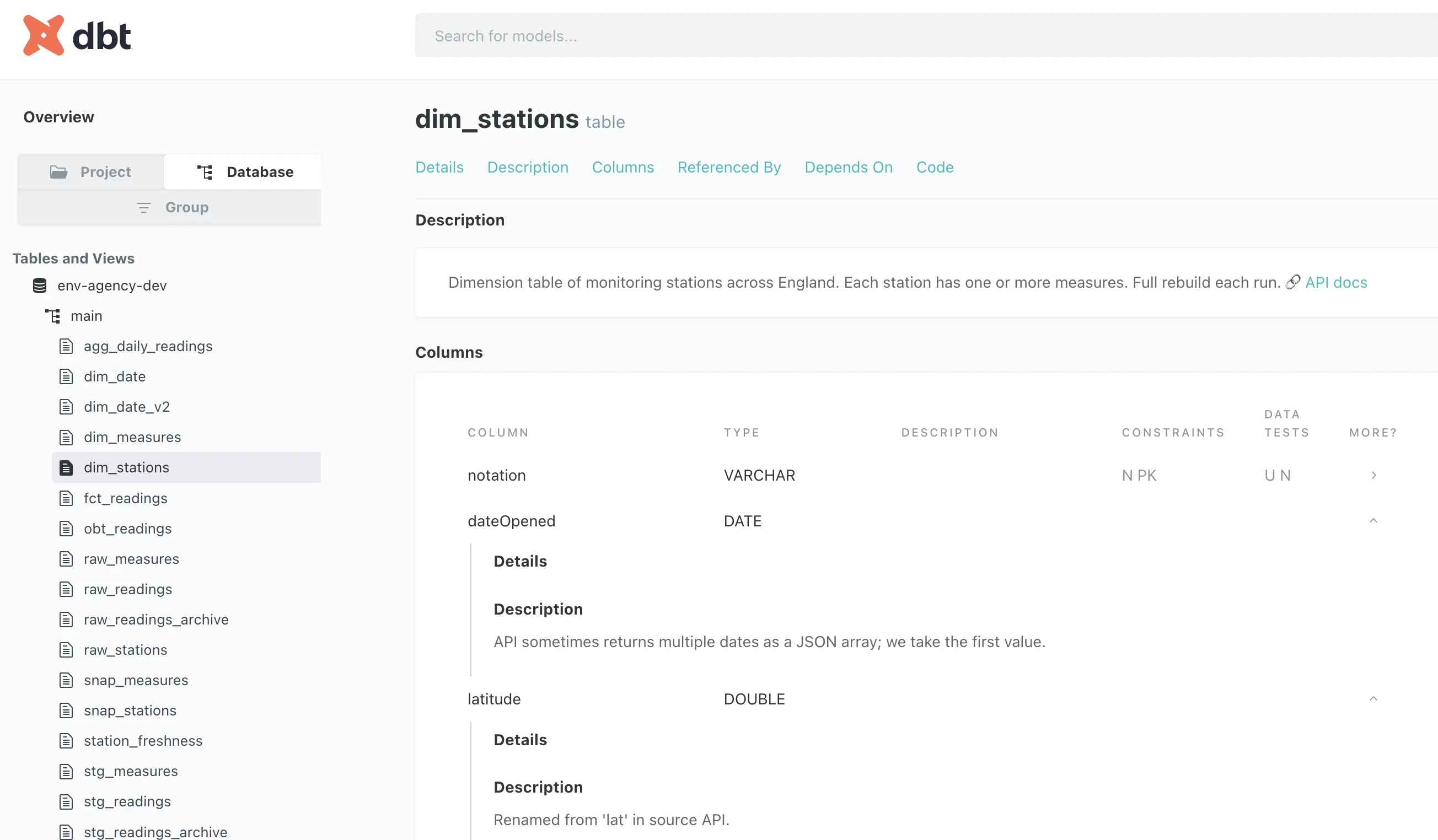Open the API docs link
This screenshot has width=1438, height=840.
click(1336, 282)
